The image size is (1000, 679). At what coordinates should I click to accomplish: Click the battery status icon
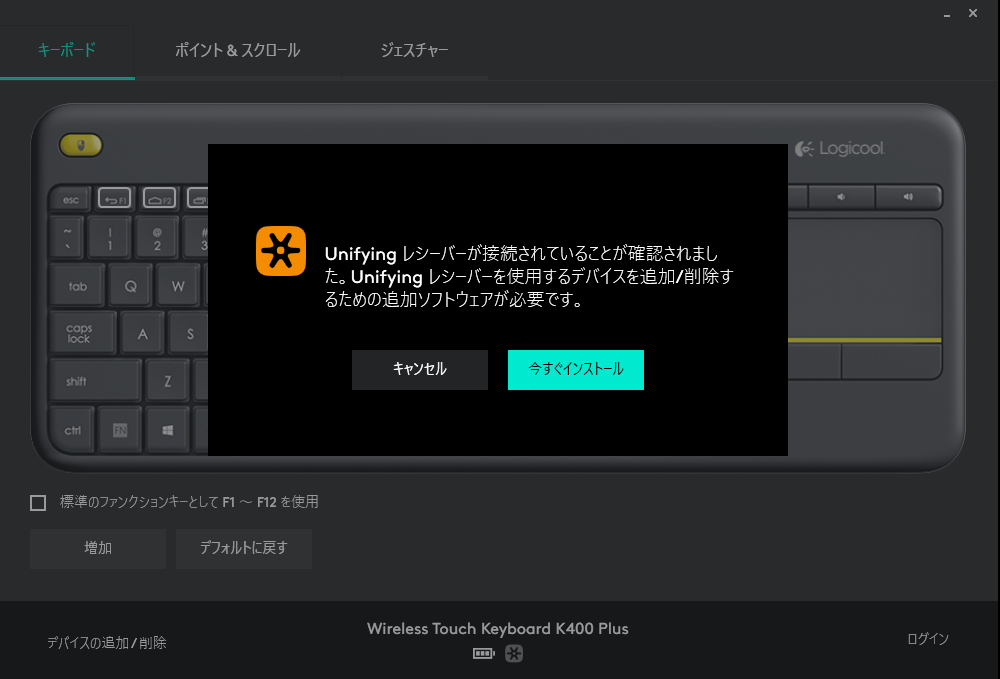(483, 653)
